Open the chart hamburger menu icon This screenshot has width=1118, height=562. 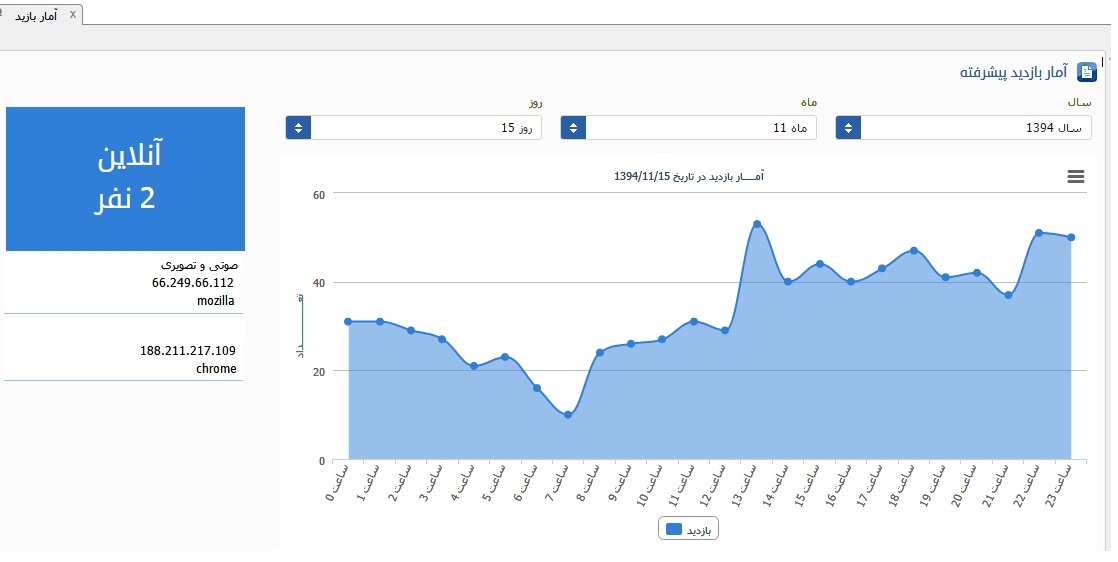[1076, 176]
